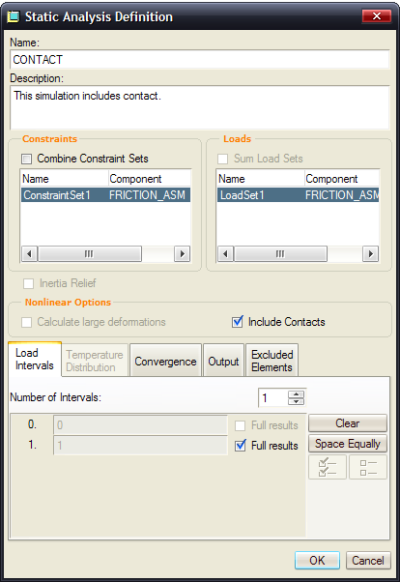400x582 pixels.
Task: Click the Loads list left scroll arrow
Action: 225,254
